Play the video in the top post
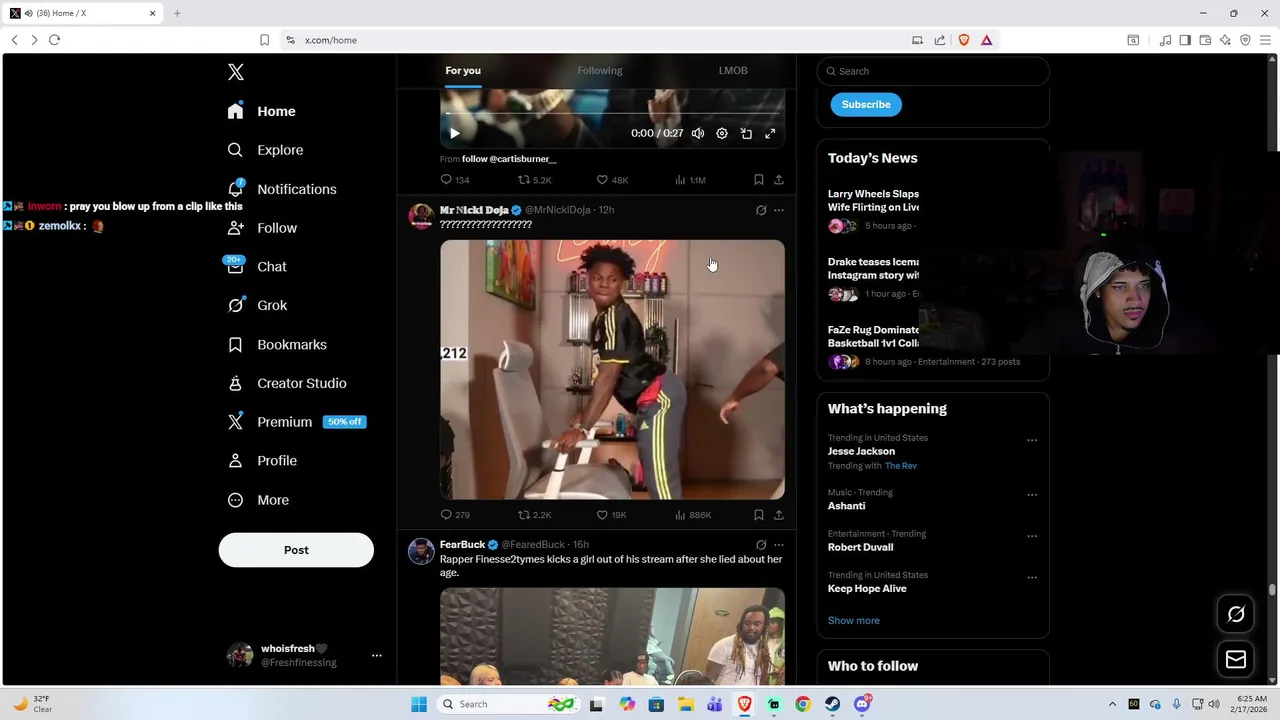The width and height of the screenshot is (1280, 720). pos(454,133)
